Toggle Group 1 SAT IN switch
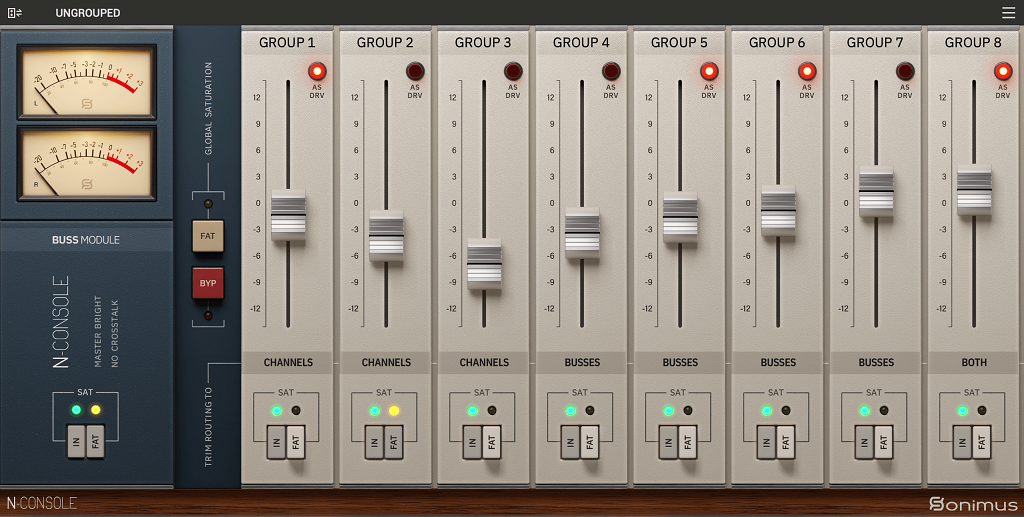This screenshot has height=517, width=1024. (x=276, y=442)
